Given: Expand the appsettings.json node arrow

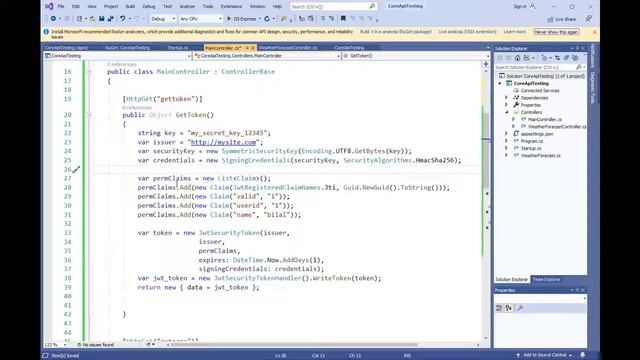Looking at the screenshot, I should (507, 134).
